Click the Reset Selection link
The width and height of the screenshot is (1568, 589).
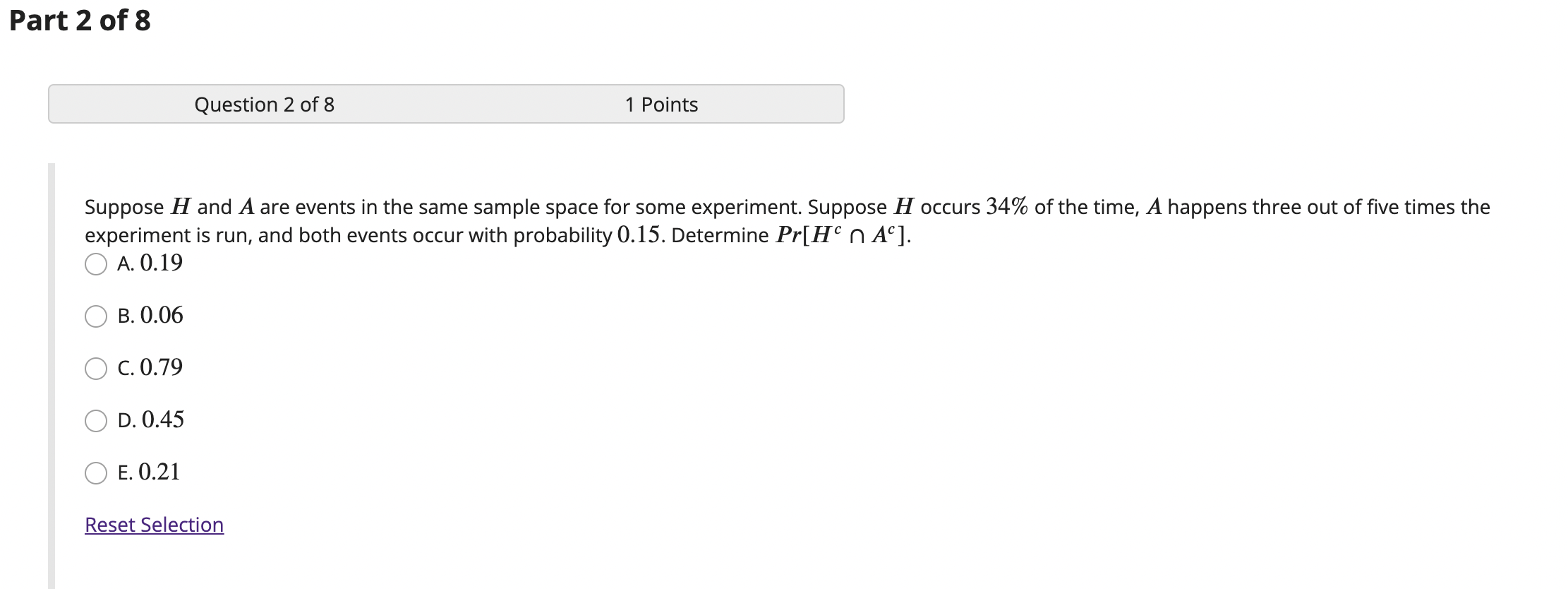click(x=153, y=525)
